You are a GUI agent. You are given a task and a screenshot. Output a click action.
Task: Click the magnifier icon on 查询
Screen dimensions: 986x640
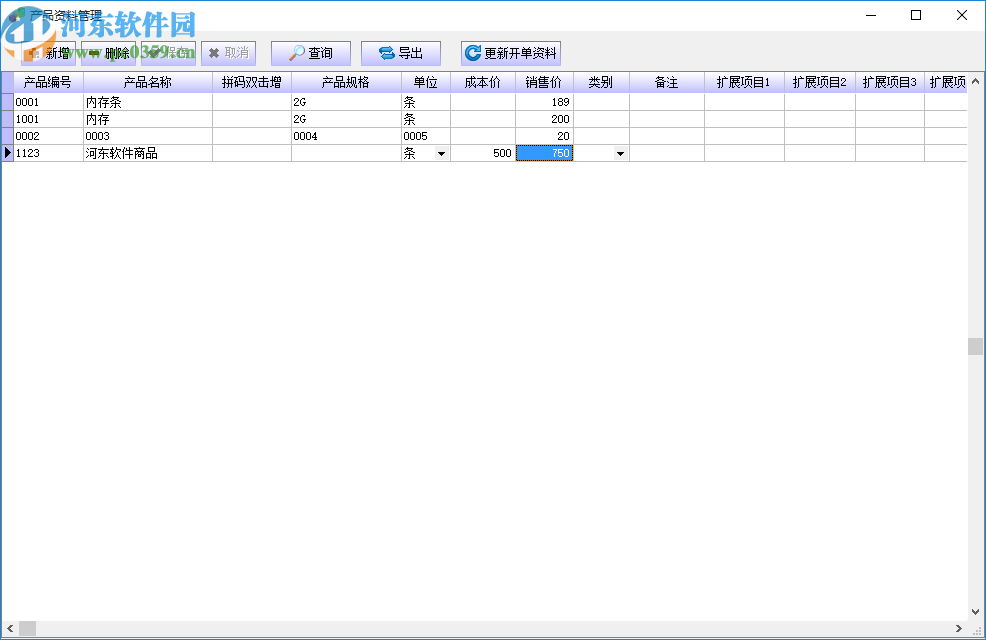coord(296,53)
